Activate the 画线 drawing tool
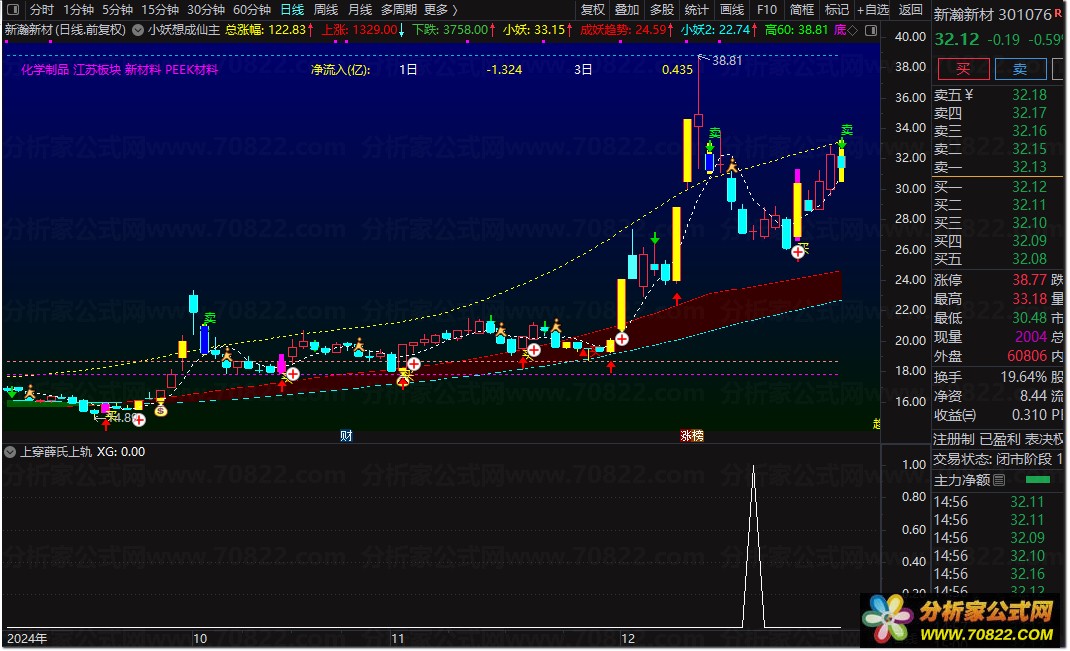The height and width of the screenshot is (651, 1070). coord(732,10)
